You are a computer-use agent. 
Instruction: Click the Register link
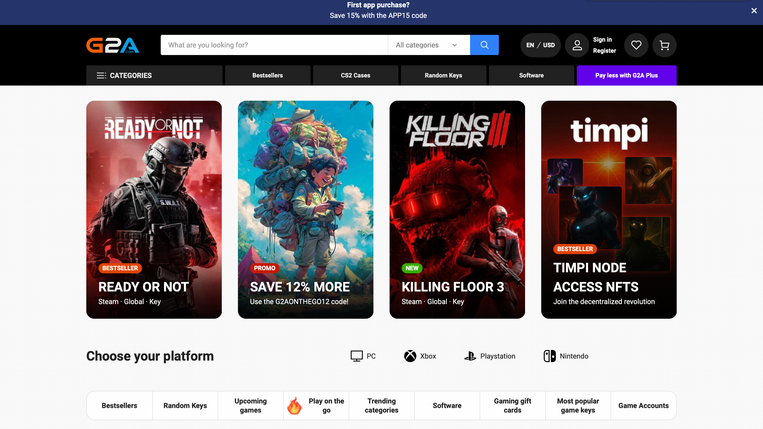click(604, 51)
